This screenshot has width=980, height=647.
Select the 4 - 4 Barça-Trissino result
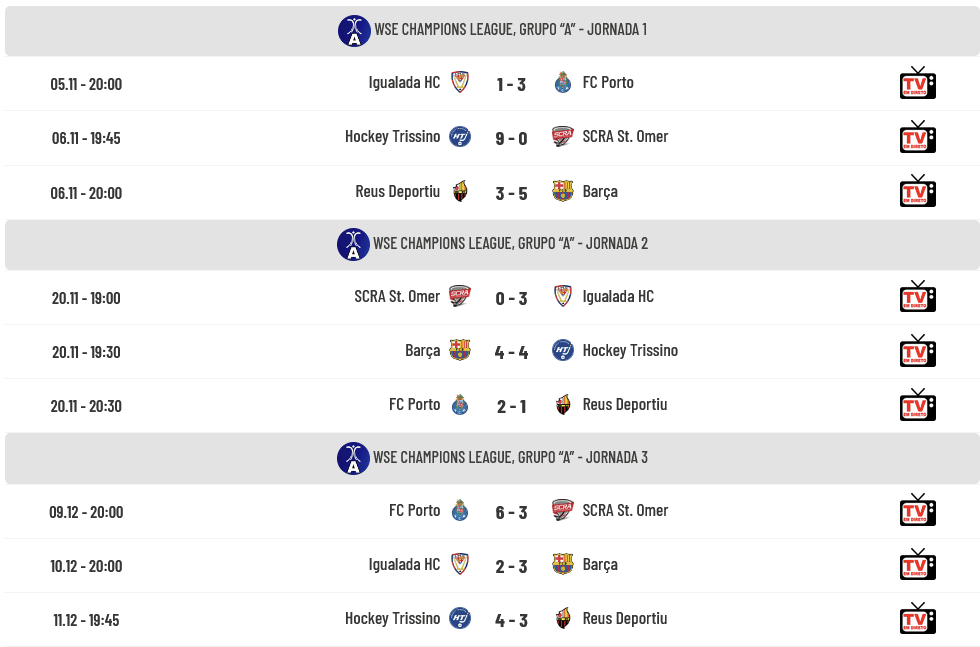click(511, 352)
